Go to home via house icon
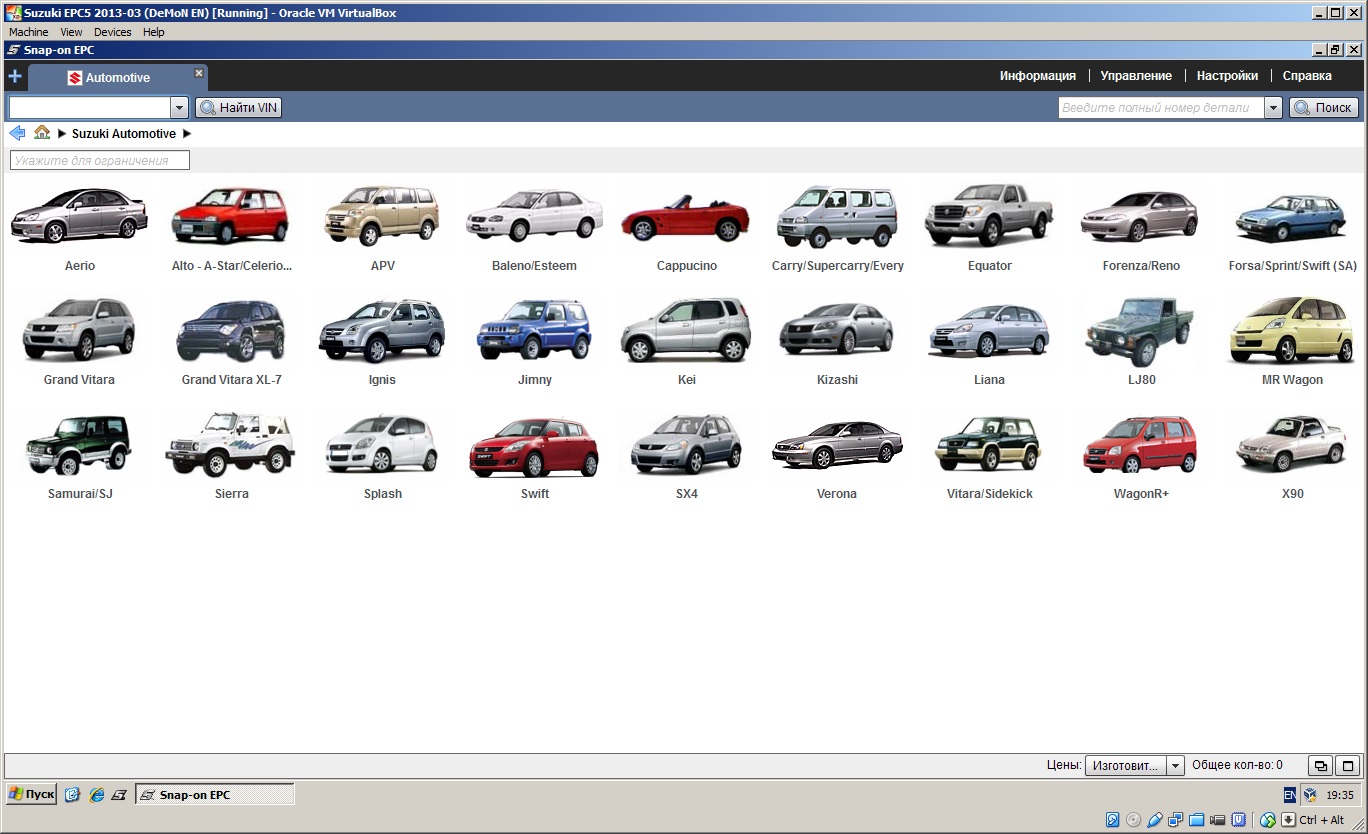 point(42,133)
